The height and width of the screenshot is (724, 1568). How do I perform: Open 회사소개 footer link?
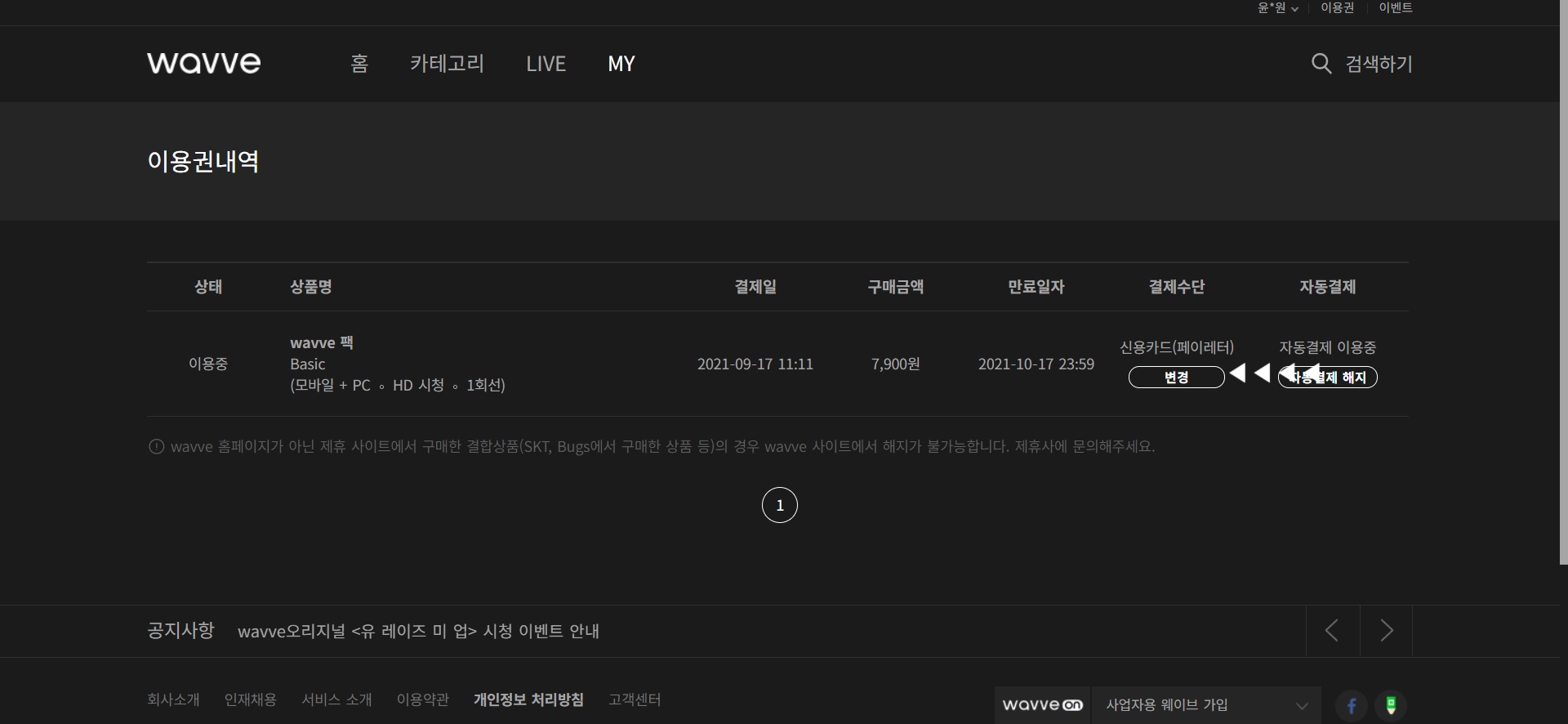pyautogui.click(x=173, y=699)
